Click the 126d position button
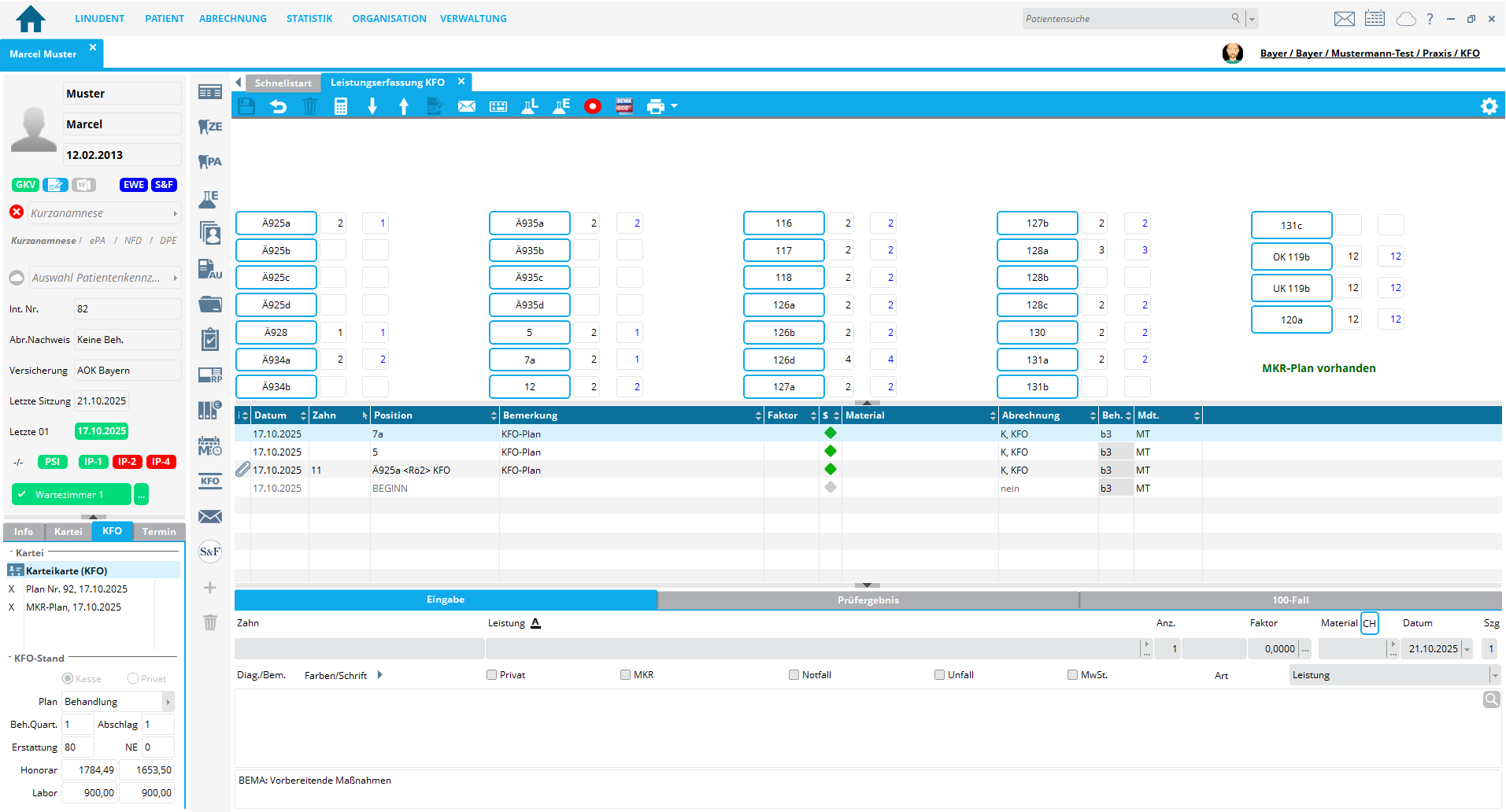The image size is (1506, 812). coord(783,360)
